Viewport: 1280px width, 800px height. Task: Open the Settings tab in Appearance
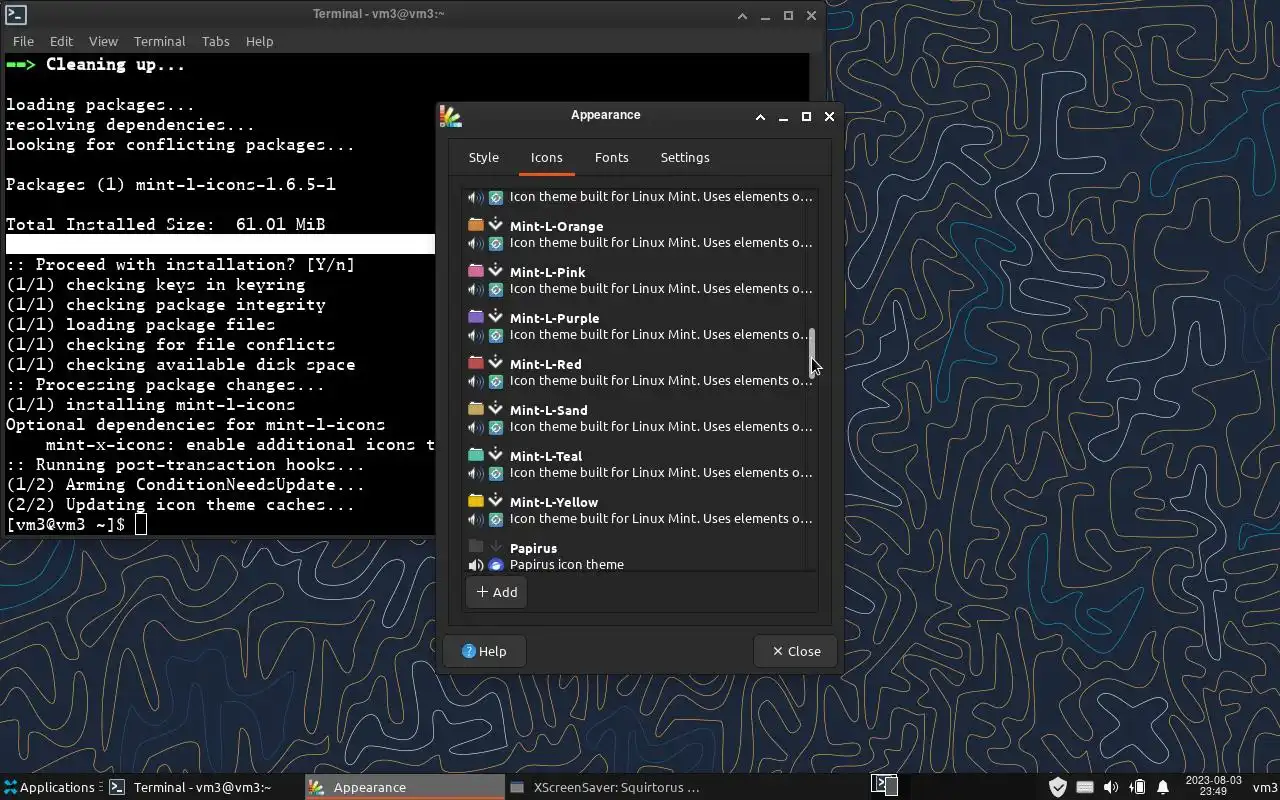click(x=685, y=157)
